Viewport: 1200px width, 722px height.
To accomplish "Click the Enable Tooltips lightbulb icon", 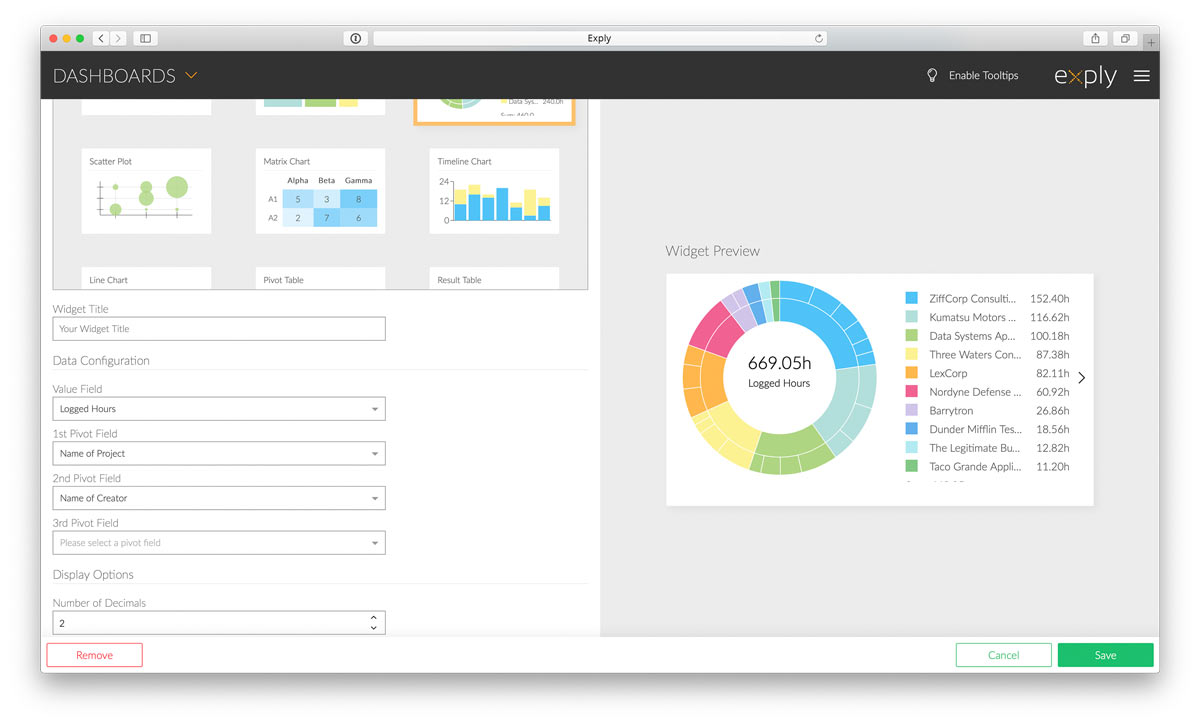I will [932, 75].
